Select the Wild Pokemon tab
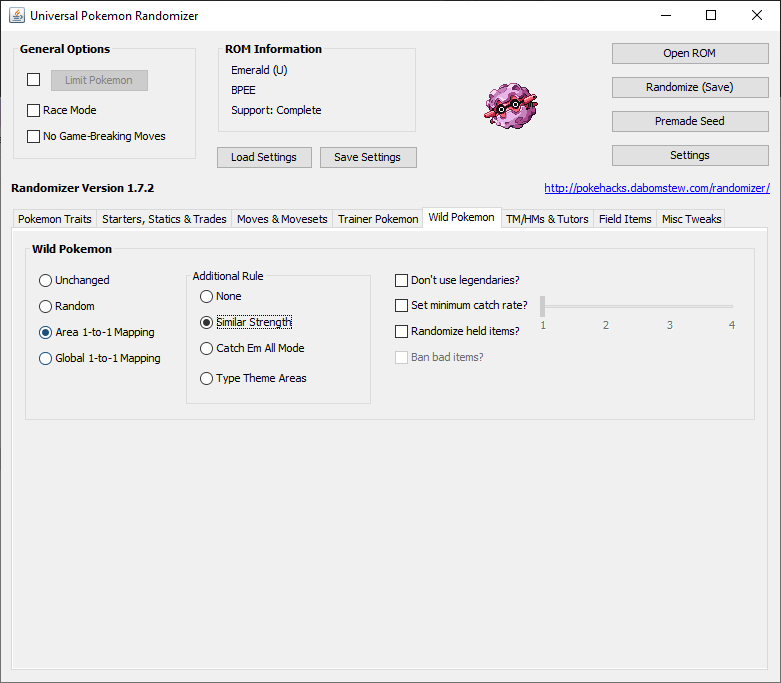781x683 pixels. pos(462,217)
